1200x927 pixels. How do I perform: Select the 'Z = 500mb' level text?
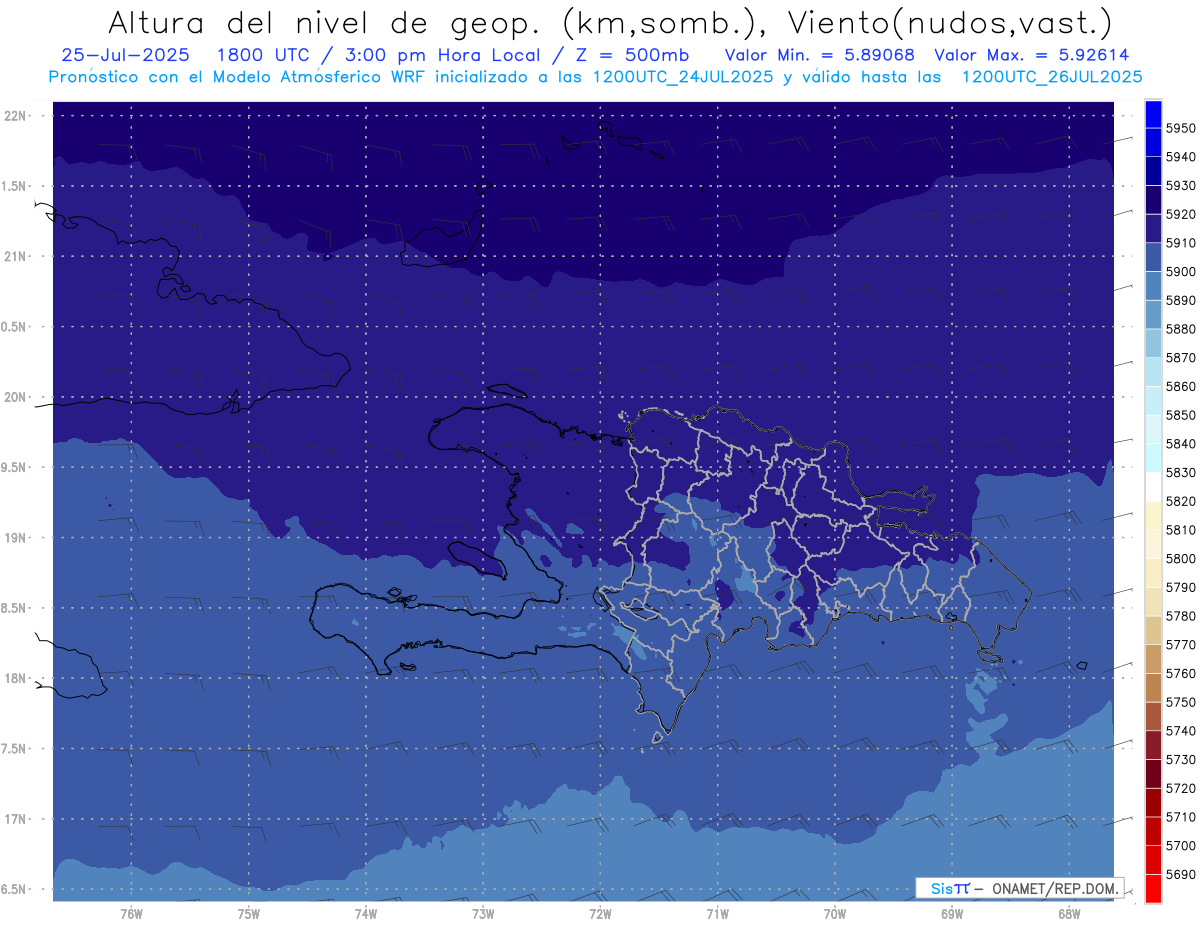coord(631,55)
